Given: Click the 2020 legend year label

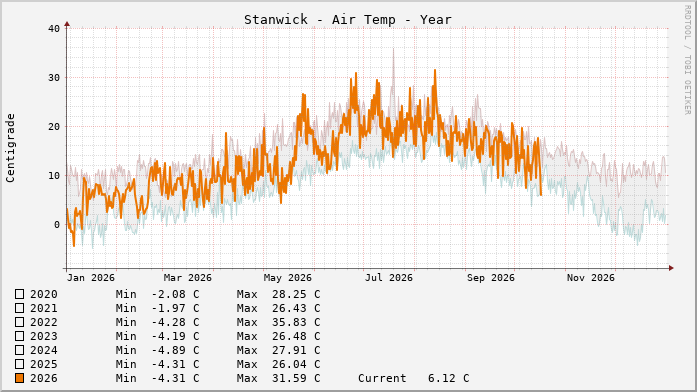Looking at the screenshot, I should 44,294.
